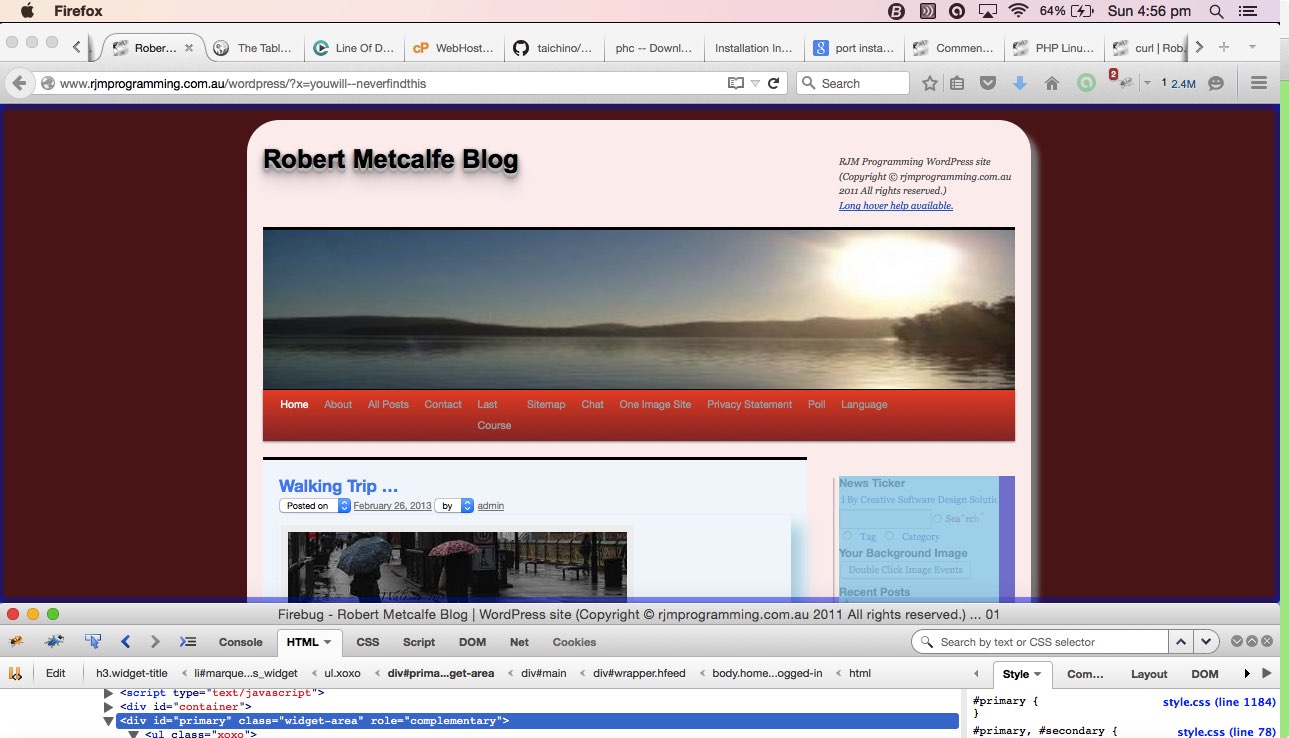Go back in Firebug panel history
The height and width of the screenshot is (738, 1289).
[125, 642]
